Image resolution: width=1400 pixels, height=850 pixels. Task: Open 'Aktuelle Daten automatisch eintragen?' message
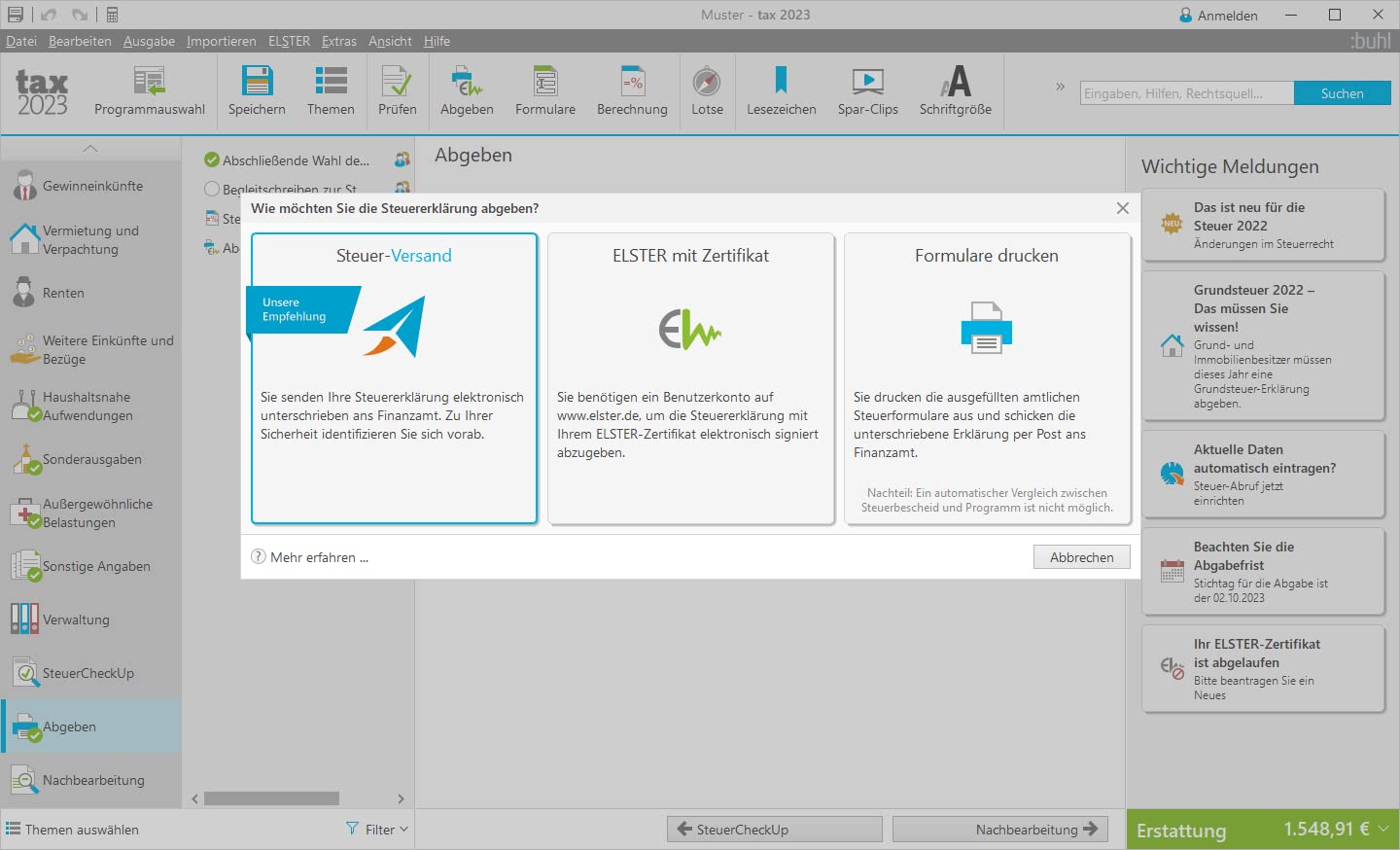point(1263,474)
